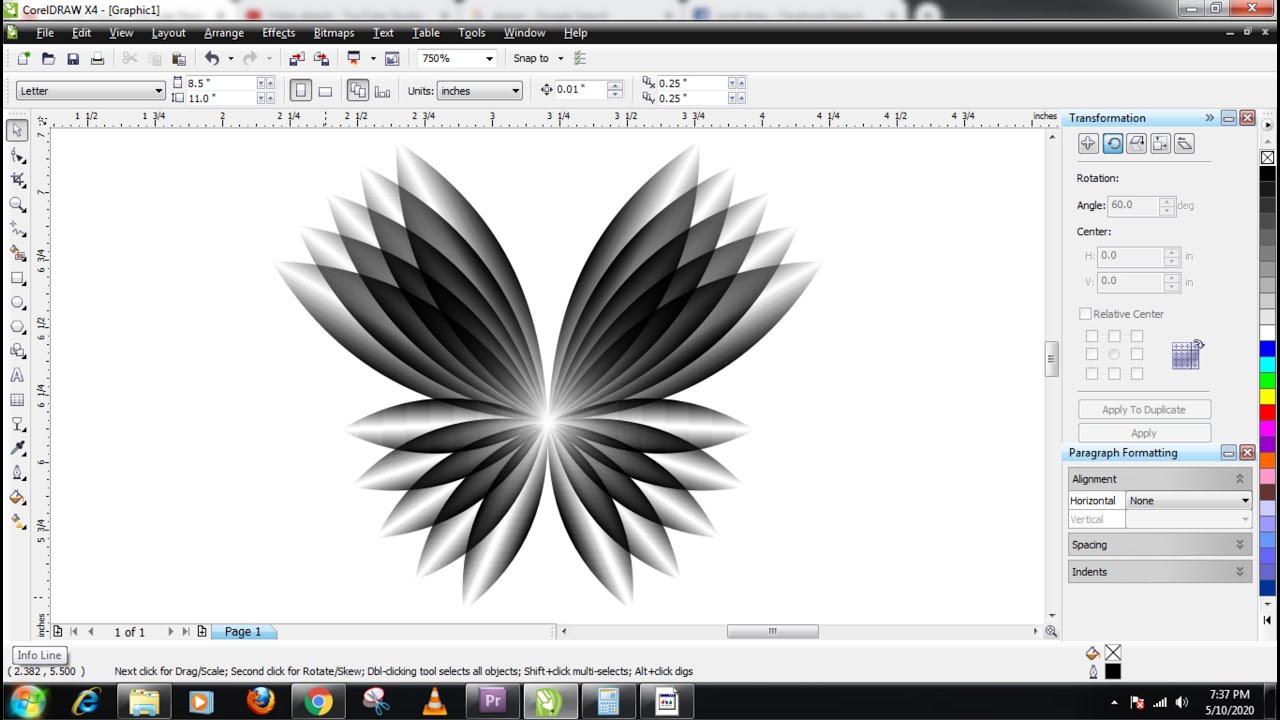Toggle the Relative Center checkbox
Viewport: 1280px width, 720px height.
point(1085,314)
